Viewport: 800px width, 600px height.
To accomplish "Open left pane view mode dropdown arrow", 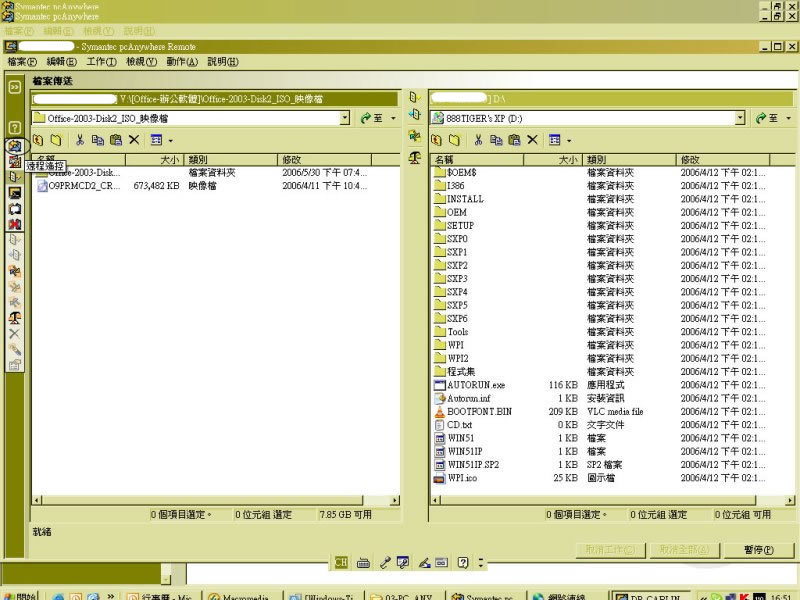I will [x=171, y=140].
